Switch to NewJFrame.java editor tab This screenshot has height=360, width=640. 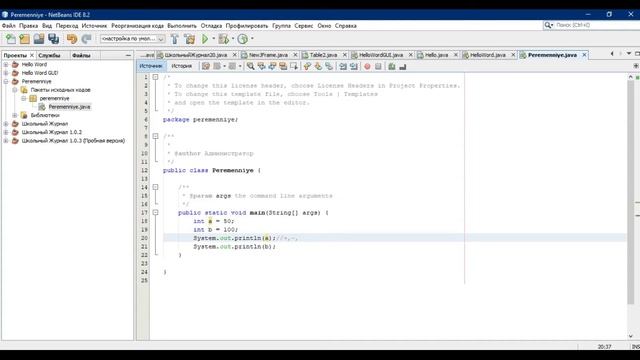(x=269, y=55)
